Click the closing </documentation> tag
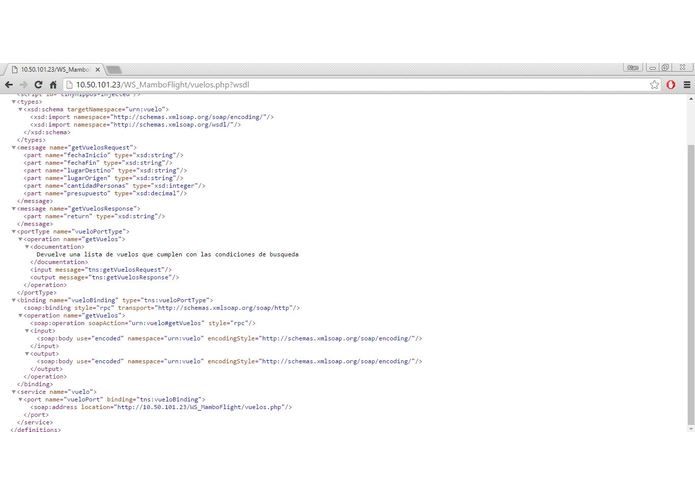This screenshot has height=494, width=695. [x=59, y=262]
